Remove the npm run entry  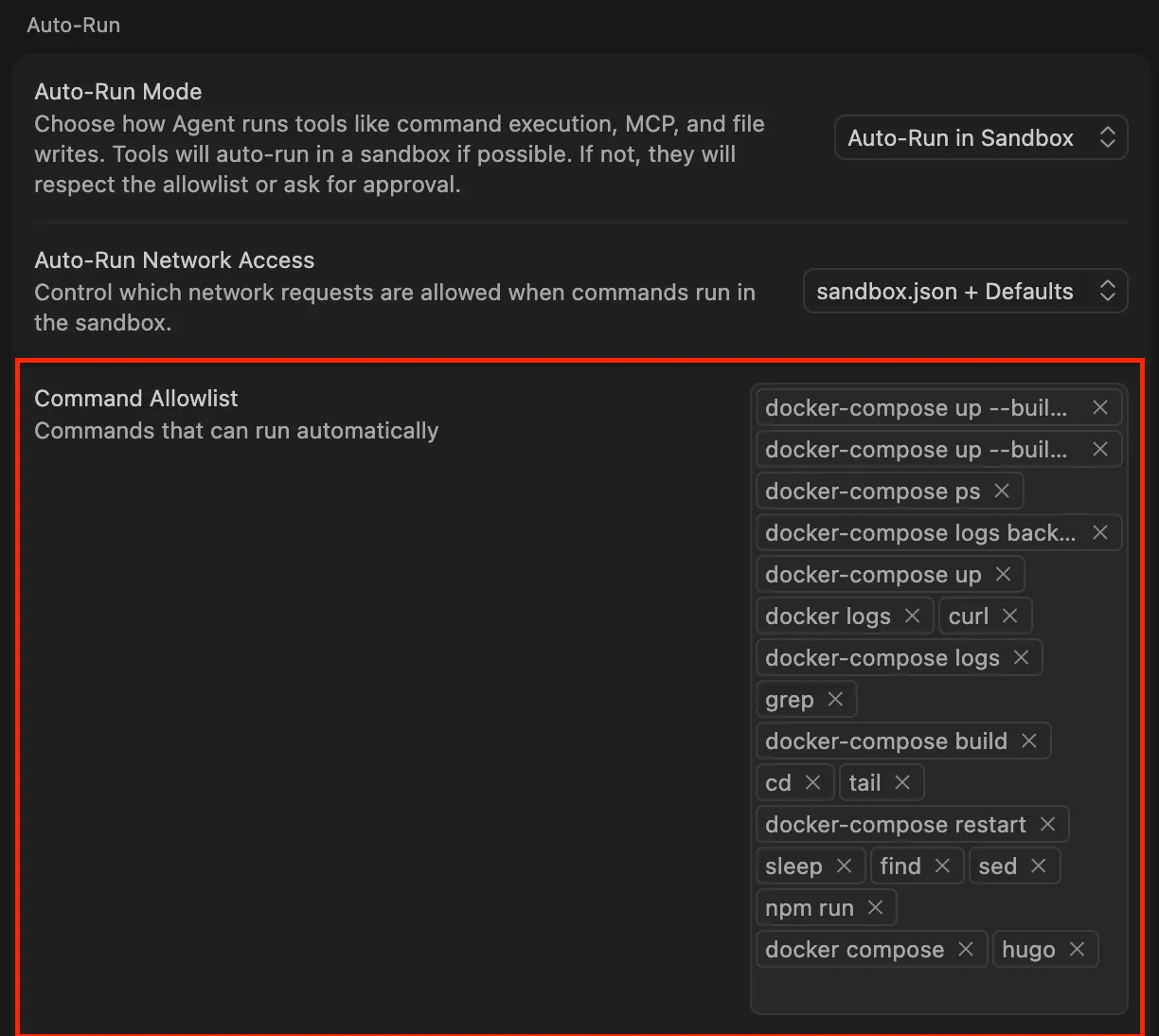pyautogui.click(x=876, y=907)
